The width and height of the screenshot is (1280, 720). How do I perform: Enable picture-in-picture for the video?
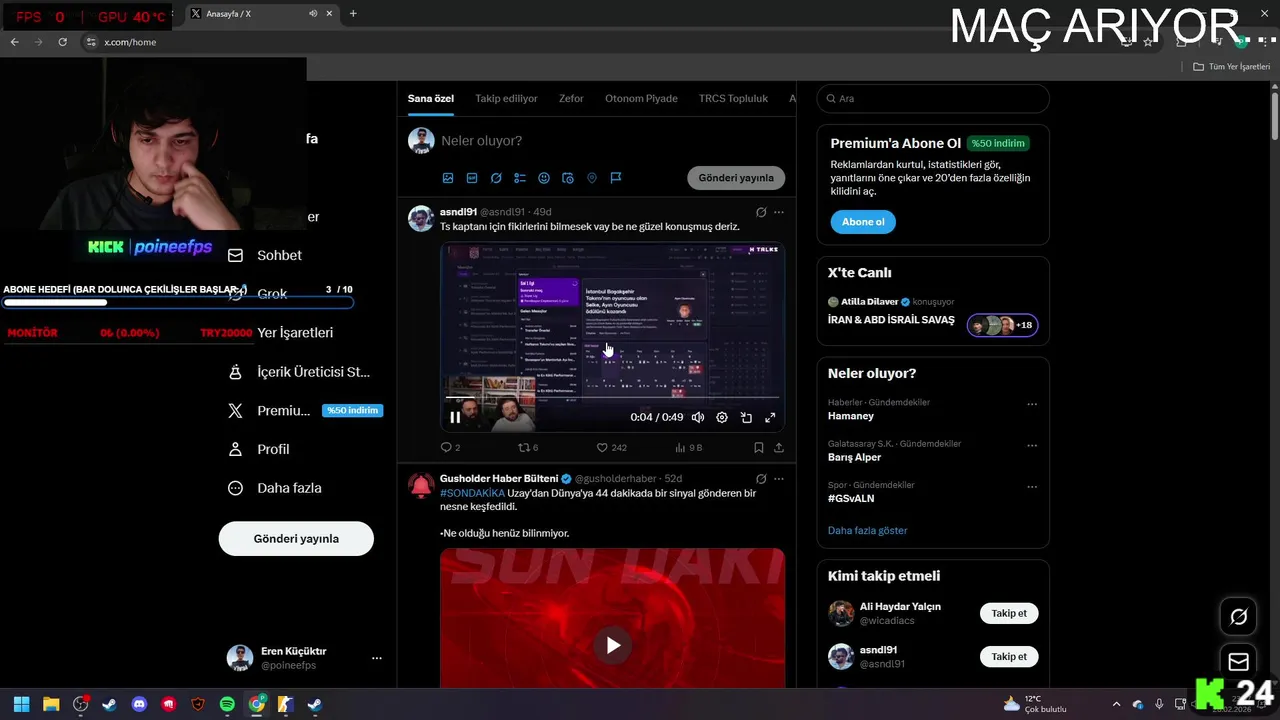coord(746,417)
